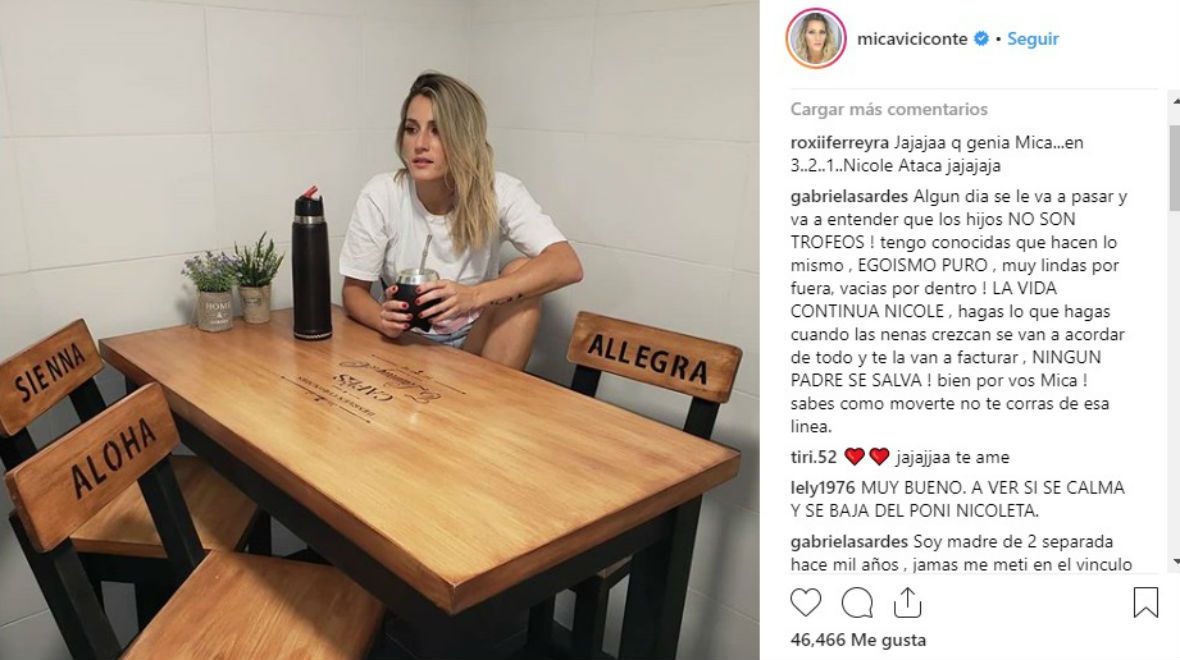This screenshot has height=660, width=1180.
Task: Open micaviciconte username link
Action: click(x=912, y=39)
